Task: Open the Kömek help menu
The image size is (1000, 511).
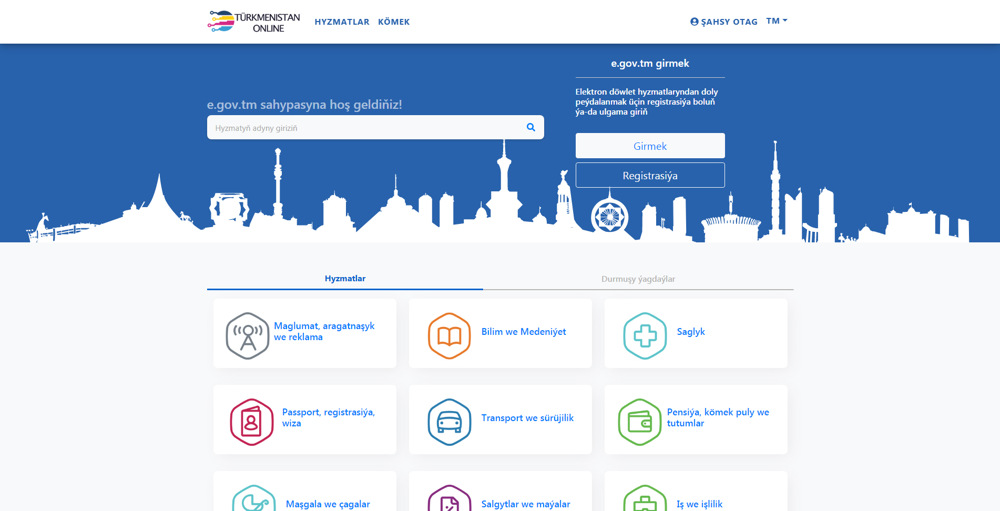Action: [394, 22]
